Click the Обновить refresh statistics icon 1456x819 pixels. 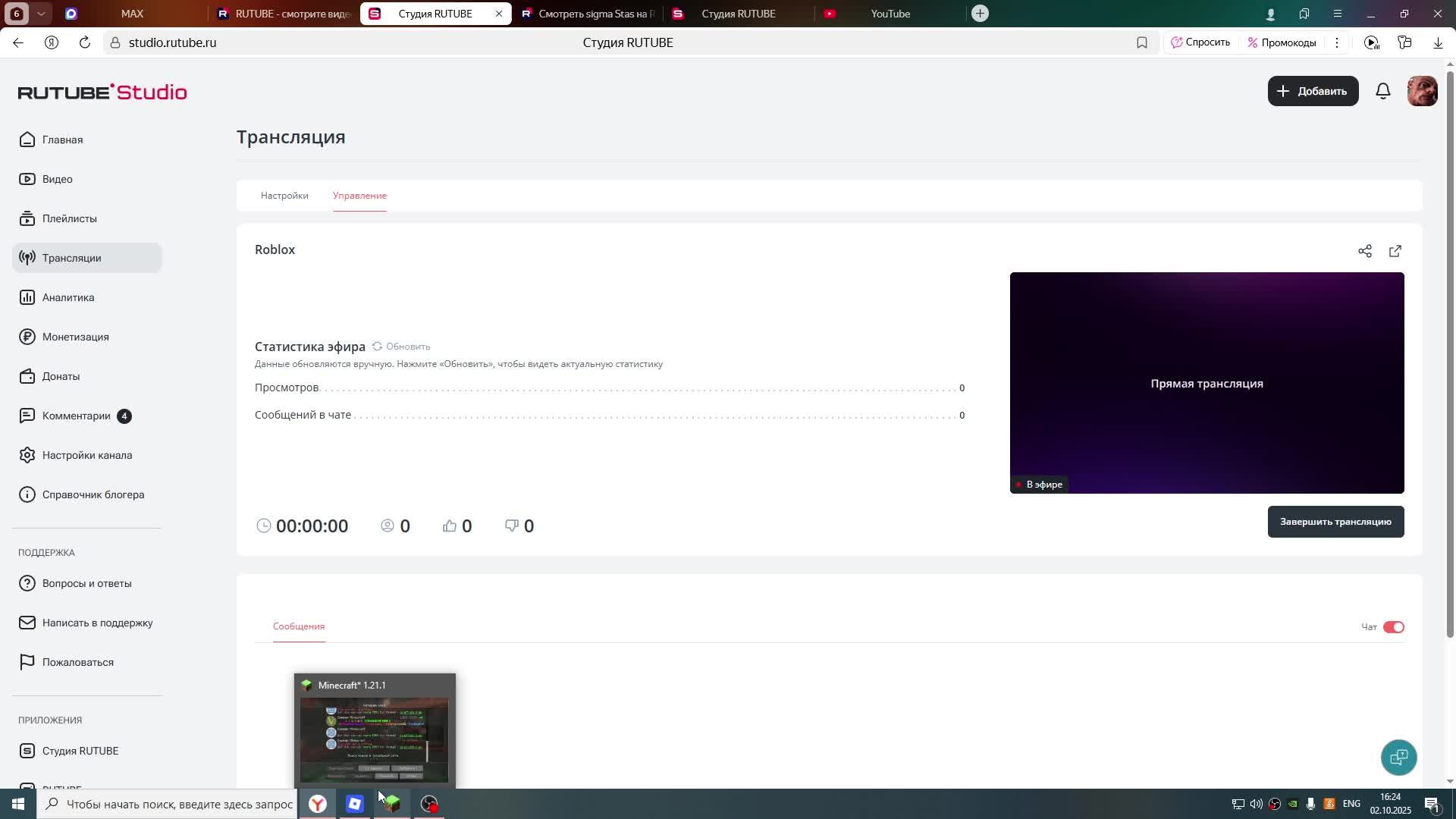tap(377, 347)
